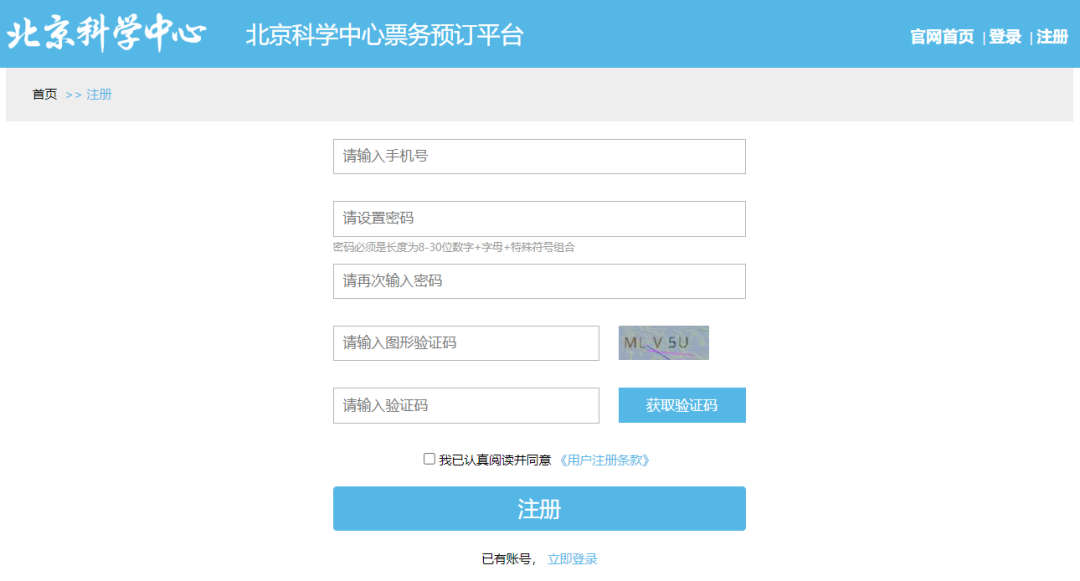Viewport: 1080px width, 581px height.
Task: Tick the 我已认真阅读并同意 agreement checkbox
Action: click(x=429, y=459)
